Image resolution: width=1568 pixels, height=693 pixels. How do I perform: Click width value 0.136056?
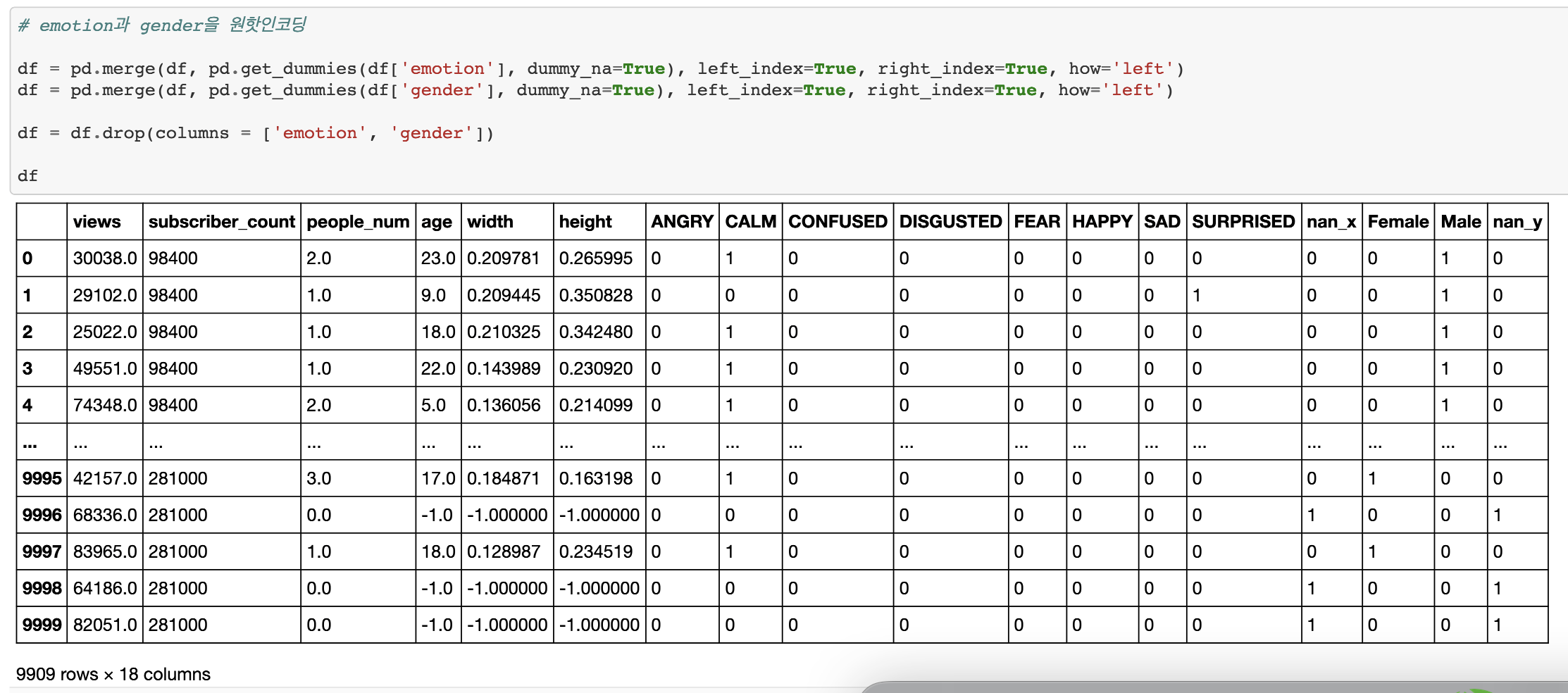coord(504,405)
